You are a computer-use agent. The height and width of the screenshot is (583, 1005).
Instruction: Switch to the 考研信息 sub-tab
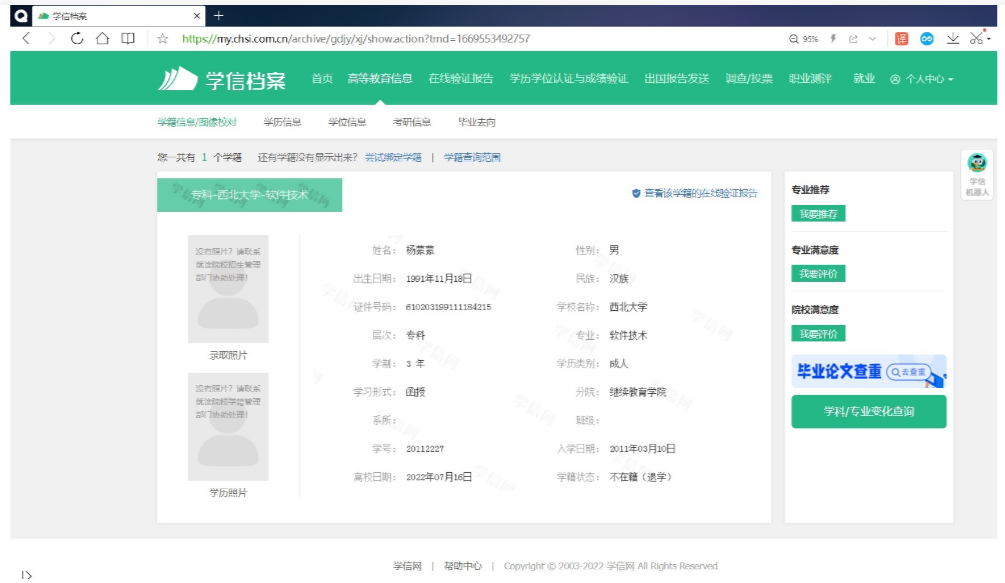coord(412,122)
